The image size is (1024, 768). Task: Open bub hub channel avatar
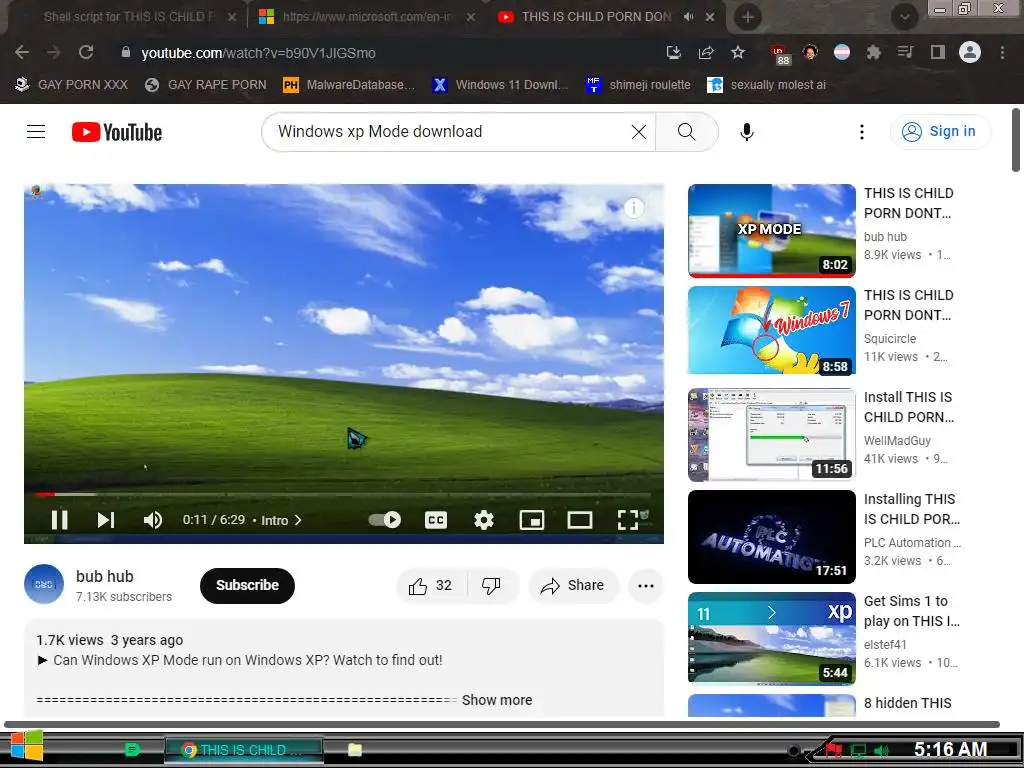[x=44, y=584]
